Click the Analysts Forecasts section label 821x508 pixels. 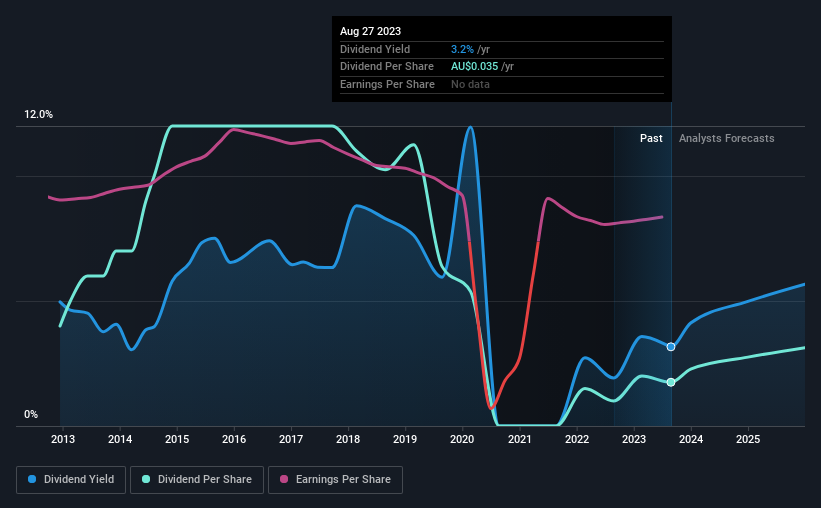point(726,138)
